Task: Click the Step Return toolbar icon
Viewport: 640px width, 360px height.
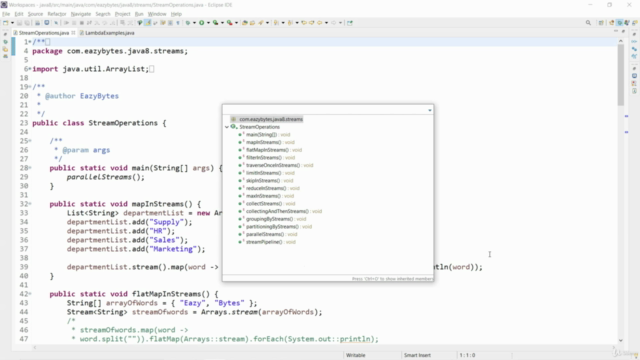Action: [x=112, y=23]
